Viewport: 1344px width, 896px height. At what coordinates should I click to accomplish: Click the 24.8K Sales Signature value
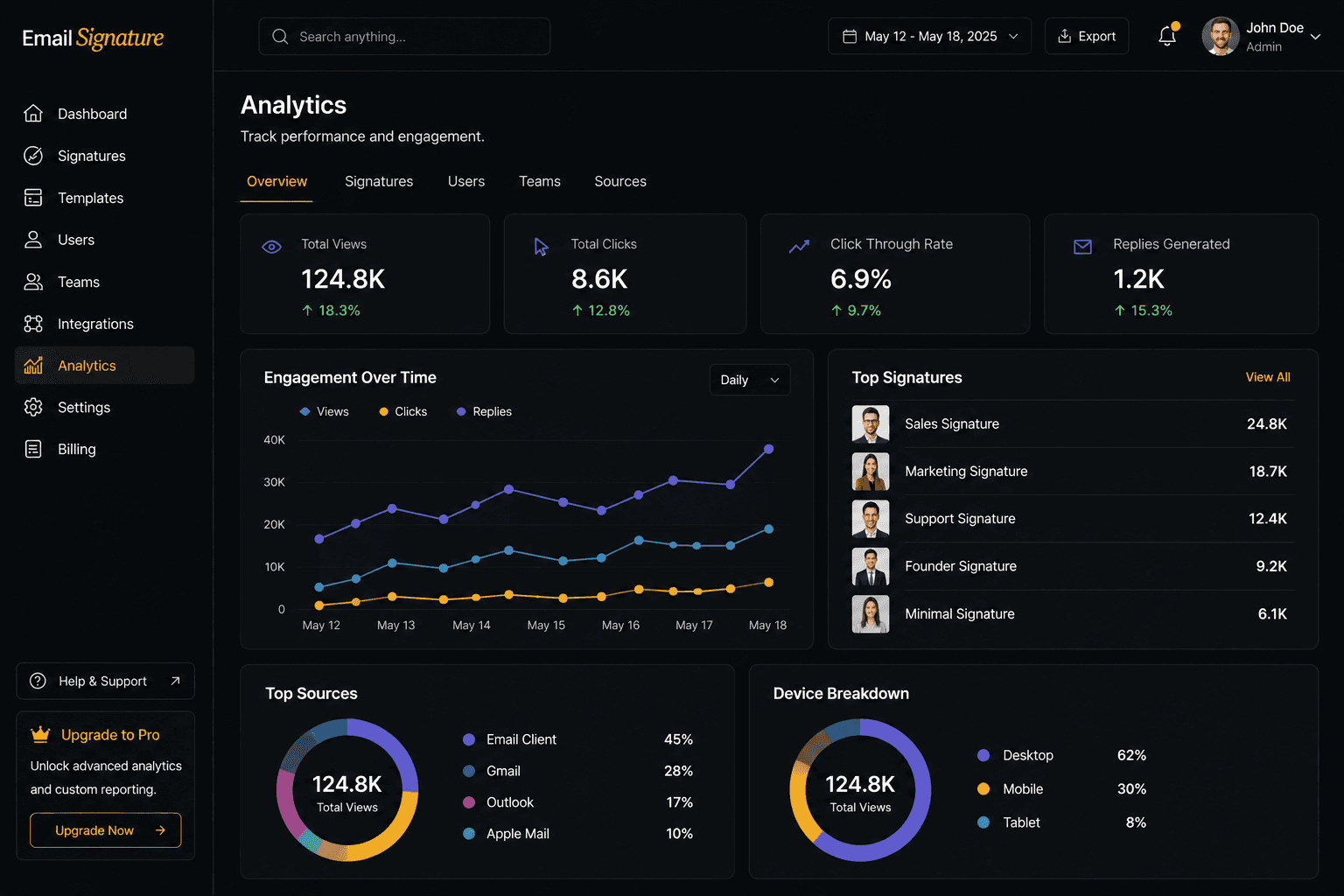[x=1266, y=423]
